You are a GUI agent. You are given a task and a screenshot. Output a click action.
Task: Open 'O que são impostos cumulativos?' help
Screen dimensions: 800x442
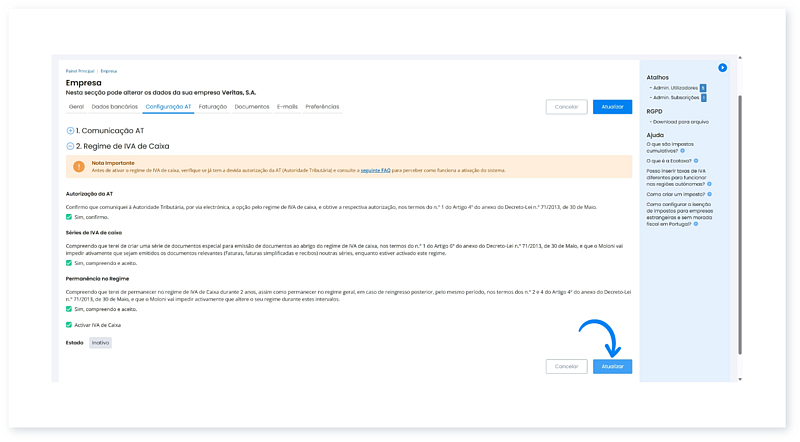(670, 148)
